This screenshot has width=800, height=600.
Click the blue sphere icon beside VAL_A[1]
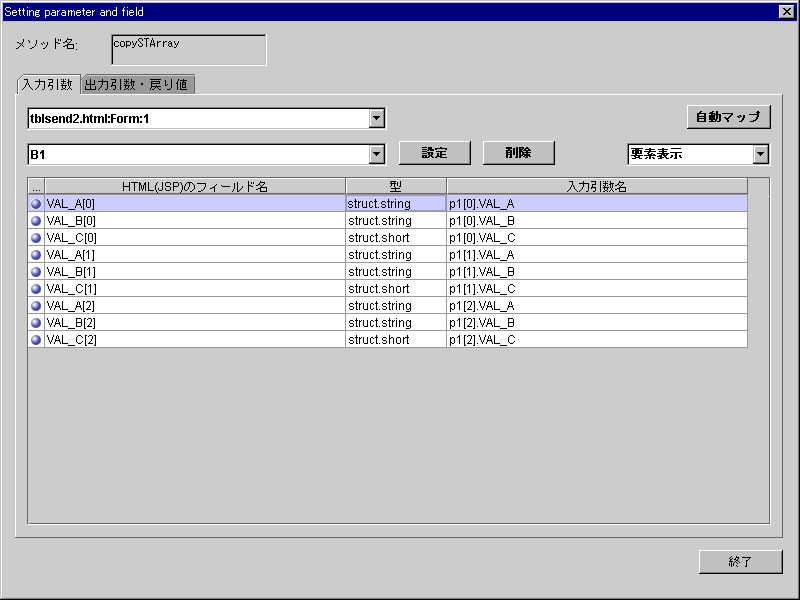coord(36,255)
